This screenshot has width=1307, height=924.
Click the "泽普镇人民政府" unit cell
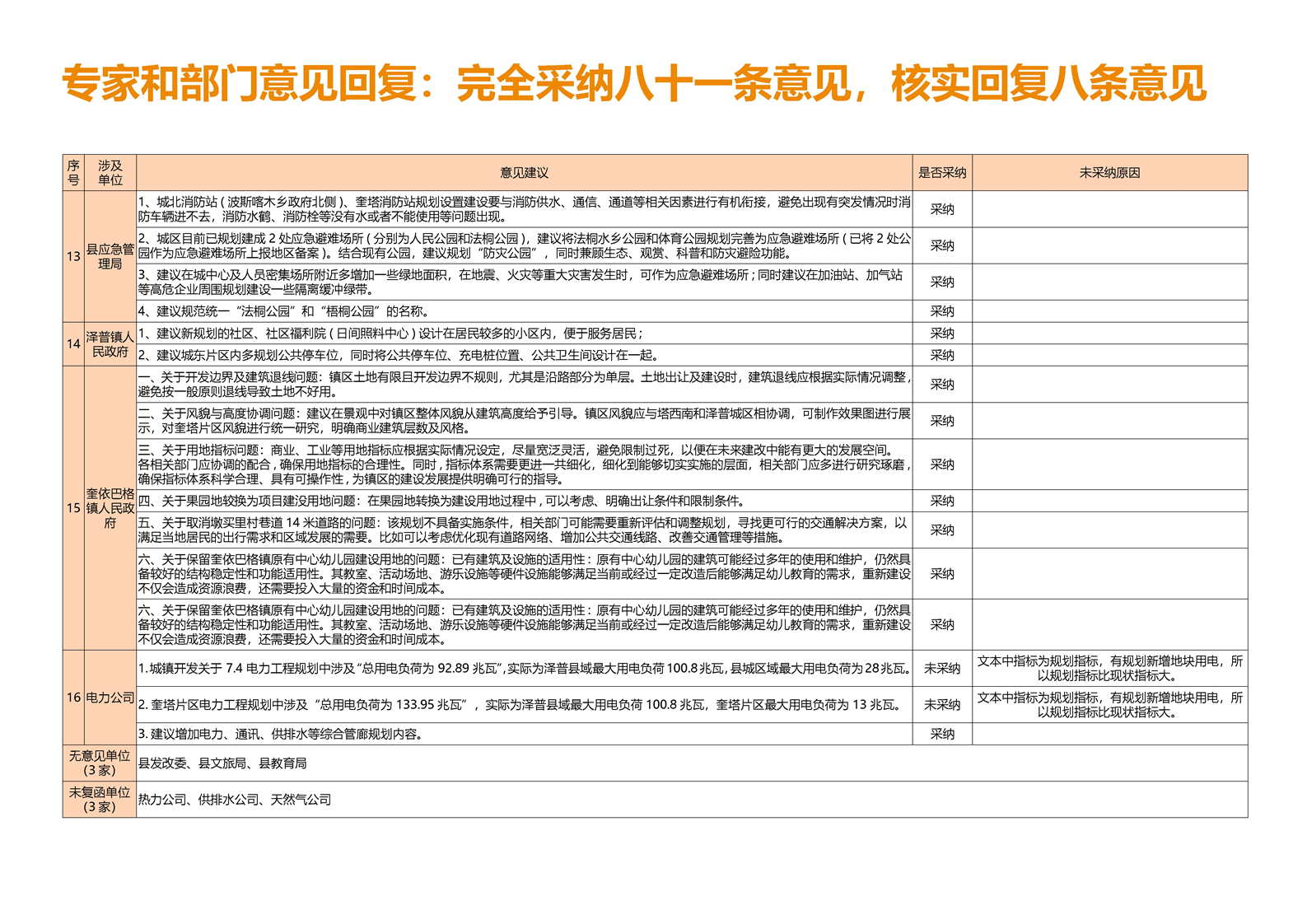110,344
